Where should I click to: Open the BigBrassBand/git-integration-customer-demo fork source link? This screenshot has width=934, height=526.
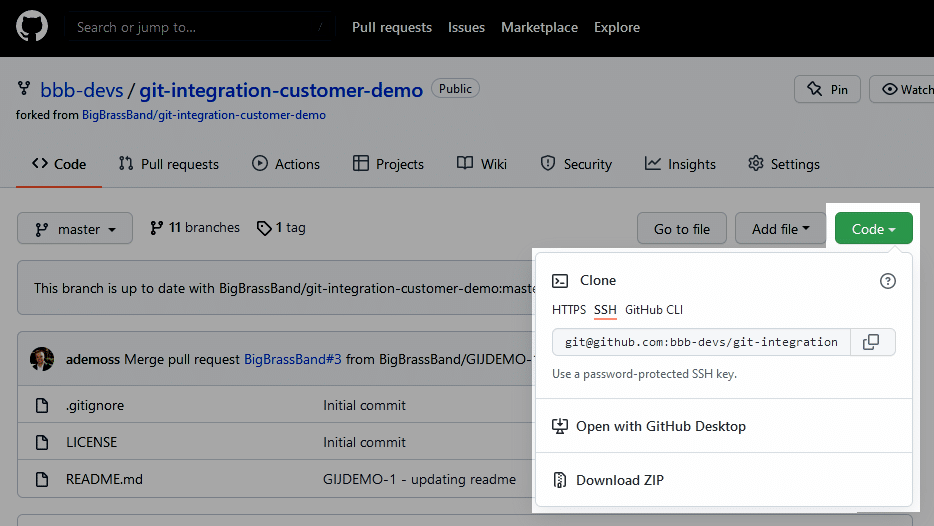(x=203, y=115)
